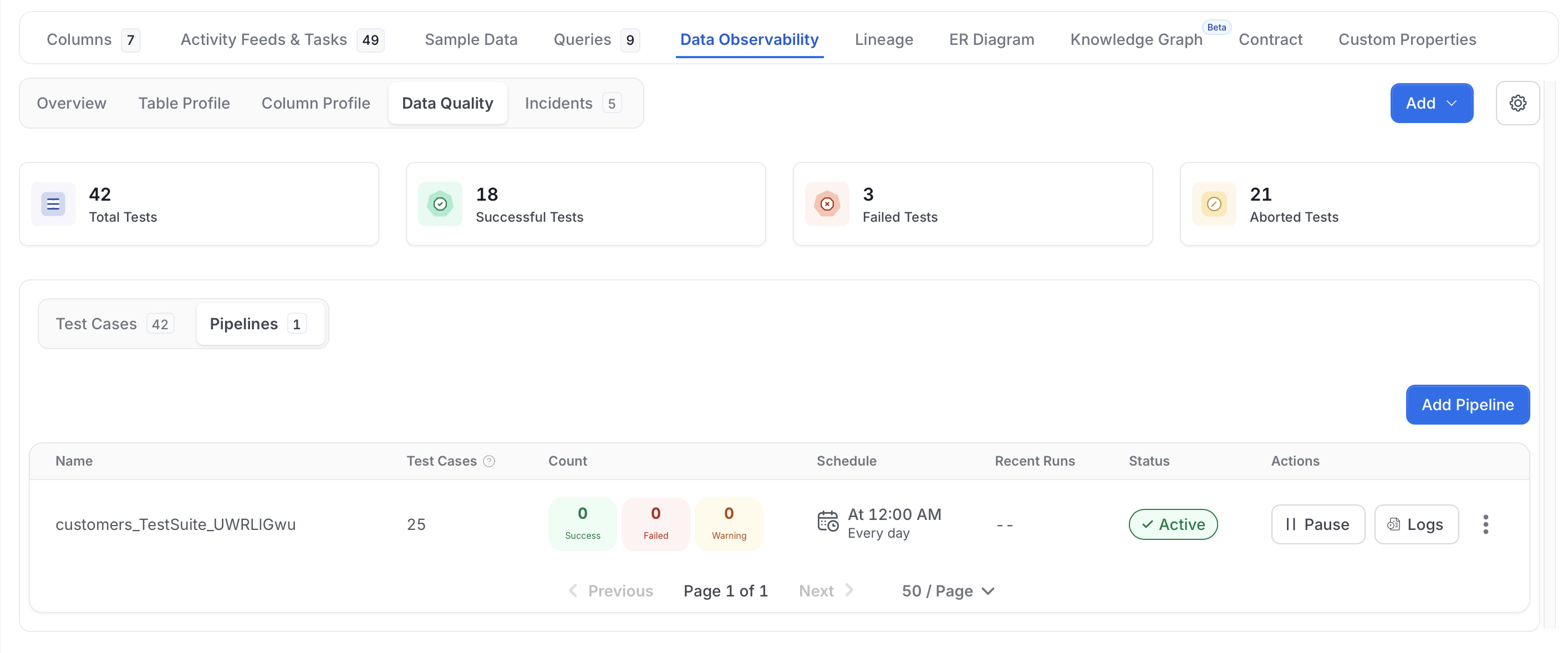
Task: Open the Add dropdown button
Action: tap(1432, 103)
